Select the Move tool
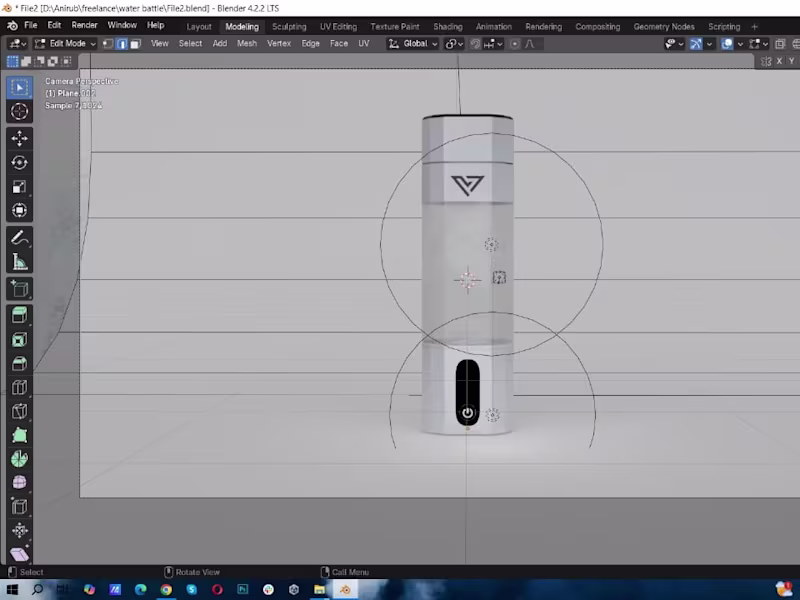The height and width of the screenshot is (600, 800). (x=19, y=138)
